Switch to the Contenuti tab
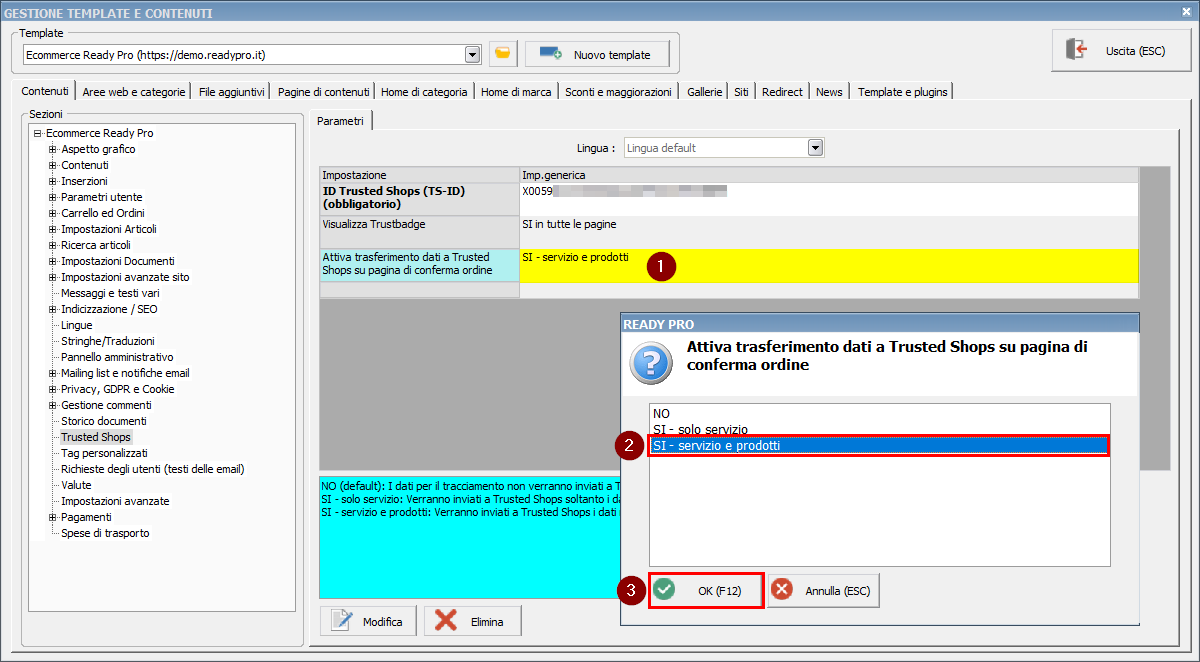This screenshot has width=1200, height=662. coord(45,91)
